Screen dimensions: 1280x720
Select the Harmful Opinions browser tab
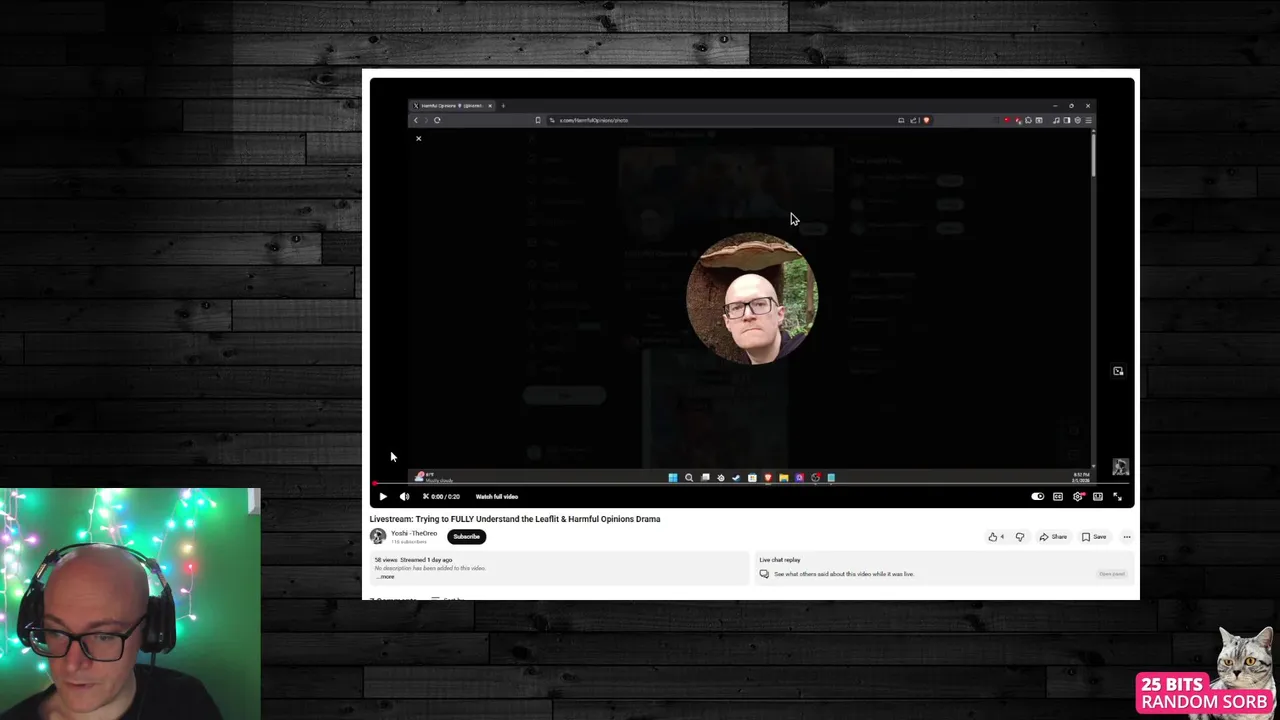tap(452, 105)
